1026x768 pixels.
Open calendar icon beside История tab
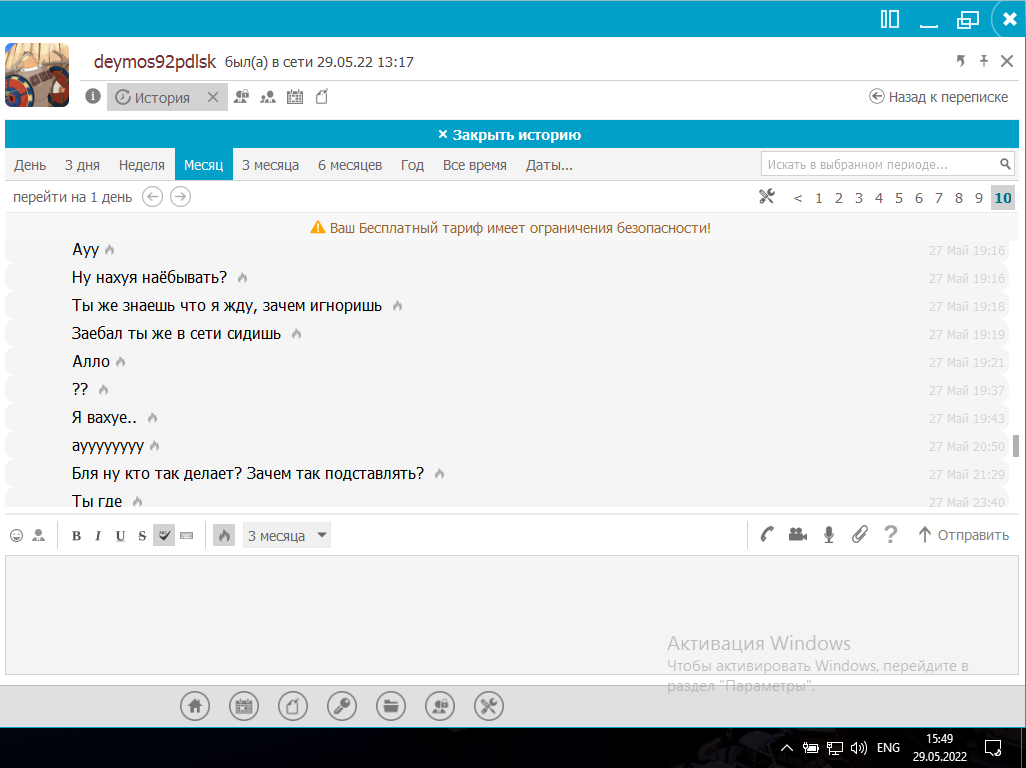[x=295, y=97]
